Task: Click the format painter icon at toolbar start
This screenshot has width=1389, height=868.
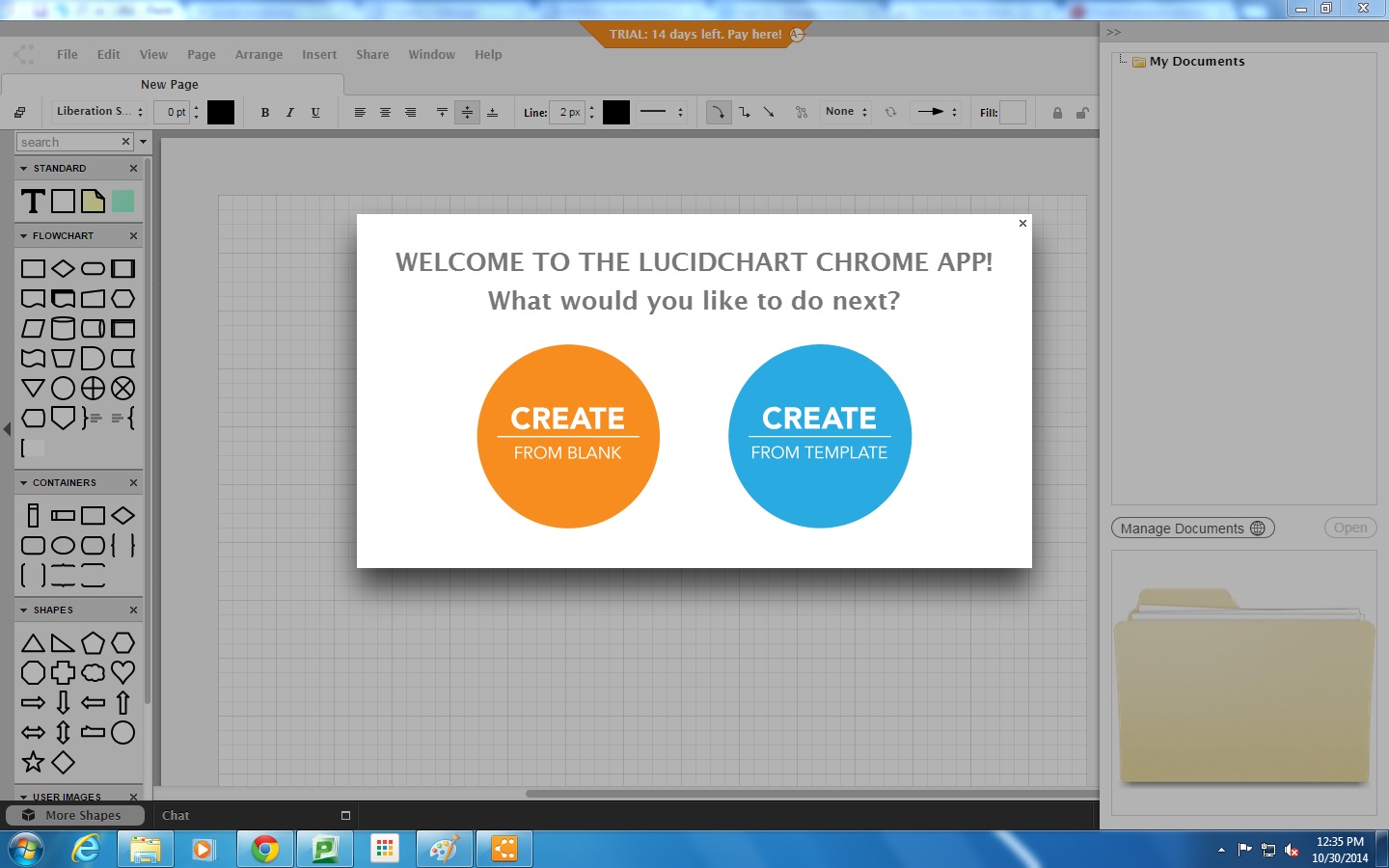Action: pyautogui.click(x=19, y=112)
